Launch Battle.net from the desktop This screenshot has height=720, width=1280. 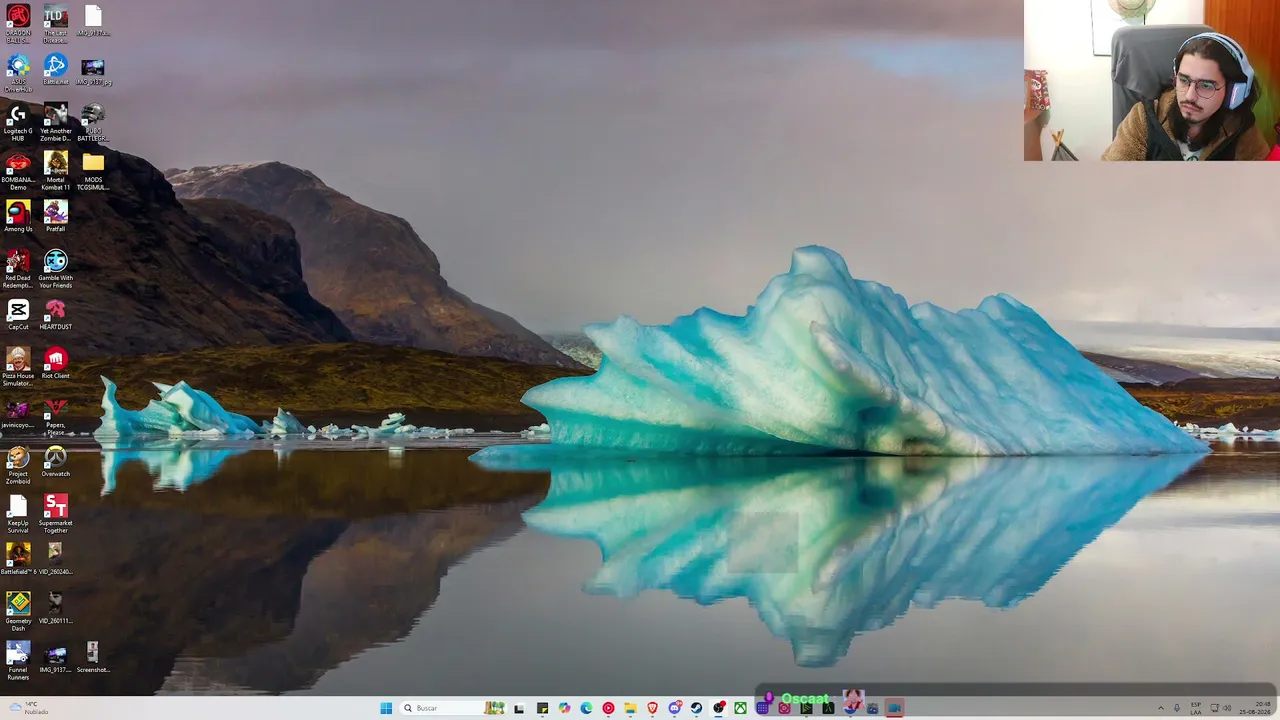pos(55,71)
